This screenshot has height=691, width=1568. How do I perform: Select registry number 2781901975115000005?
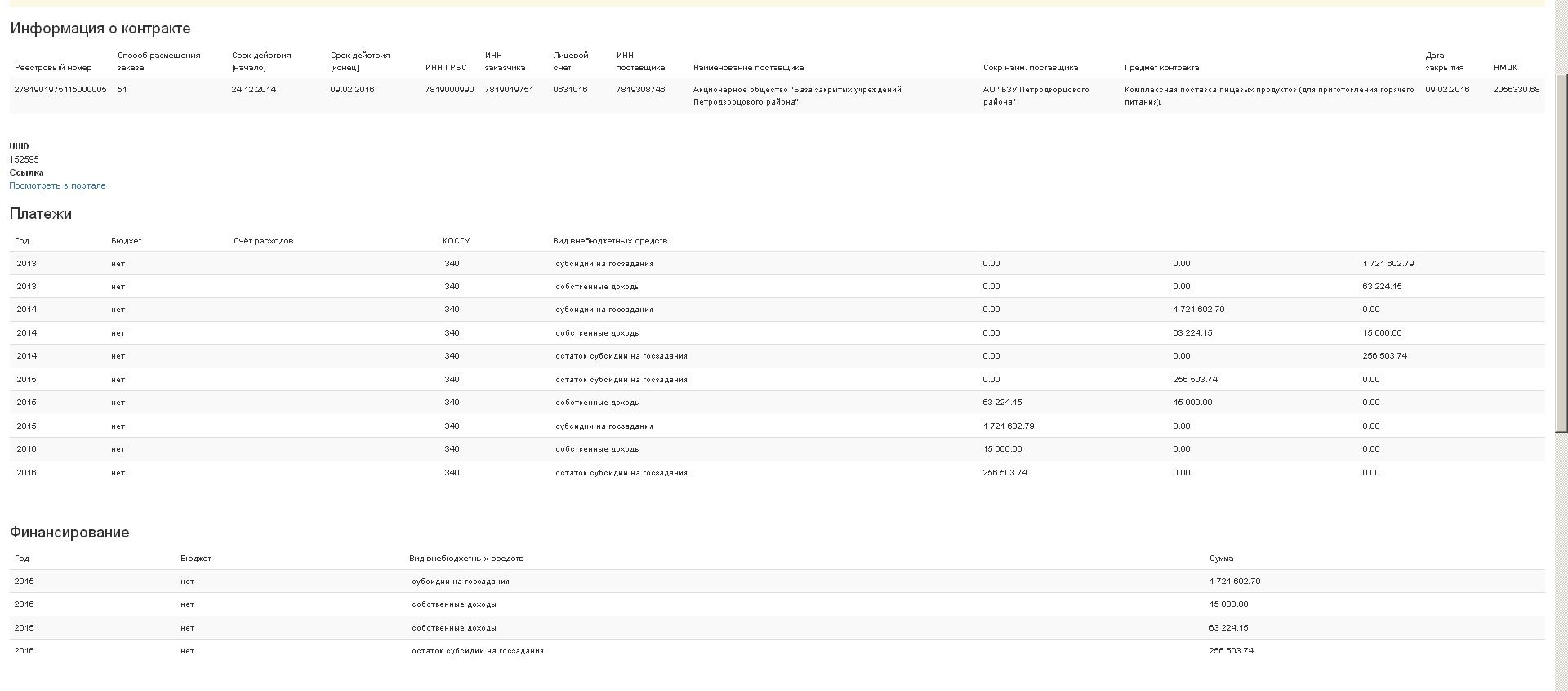pos(60,90)
